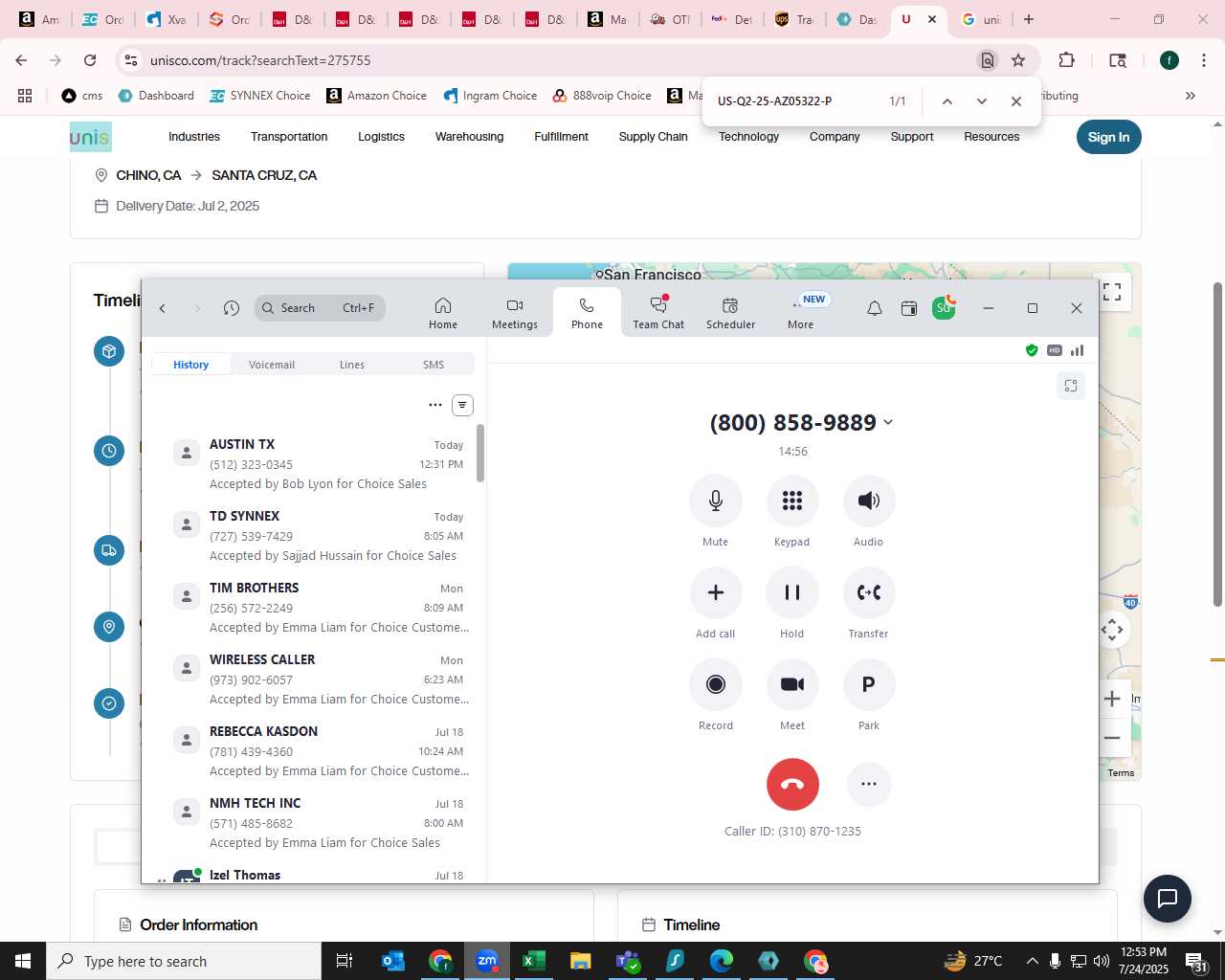
Task: Go to previous find-in-page result
Action: pos(947,101)
